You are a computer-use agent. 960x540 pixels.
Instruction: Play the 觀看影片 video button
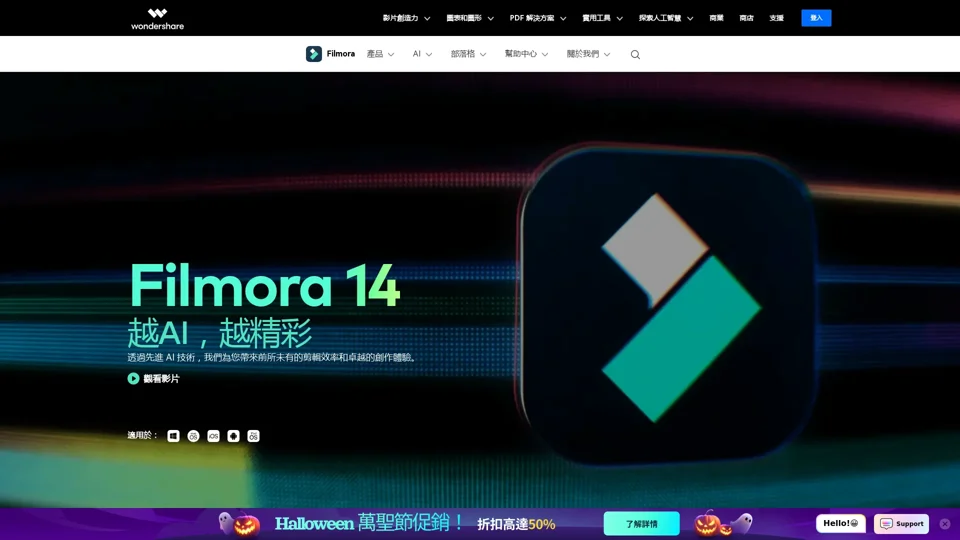pyautogui.click(x=153, y=379)
